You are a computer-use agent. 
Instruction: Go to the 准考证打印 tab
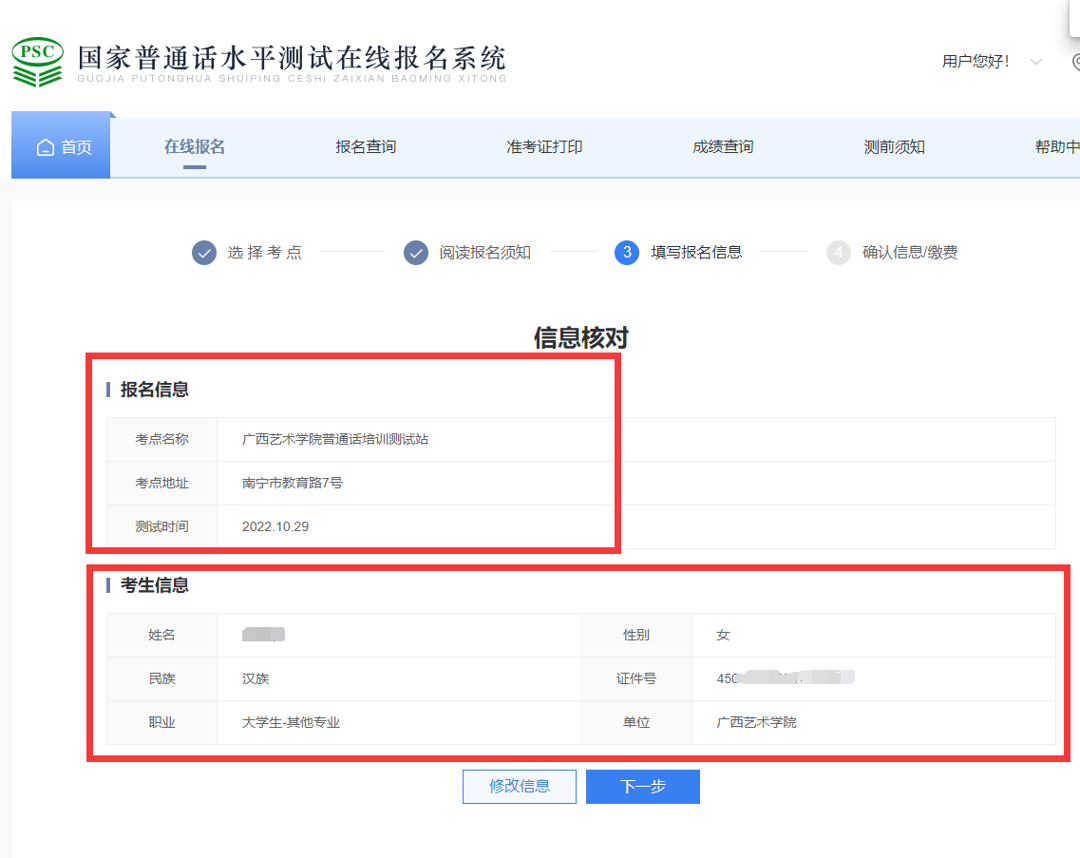[544, 147]
